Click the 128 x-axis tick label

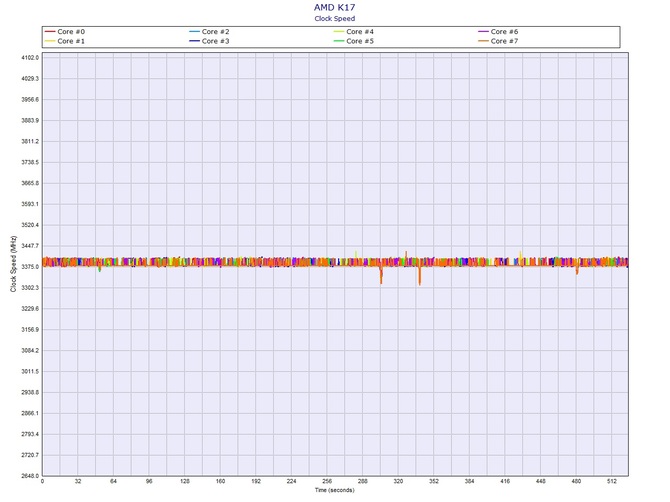(185, 481)
